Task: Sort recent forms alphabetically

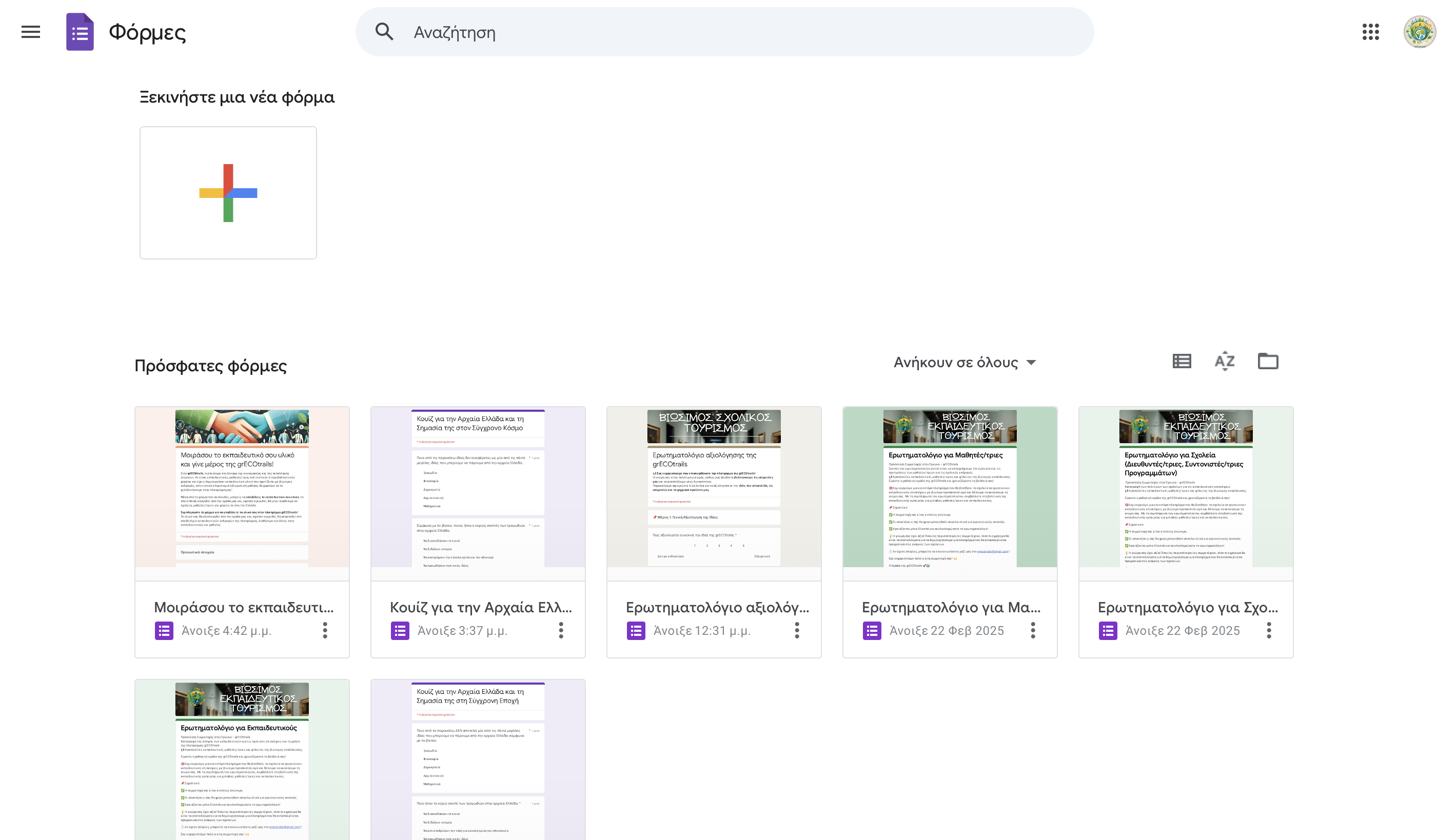Action: pos(1224,361)
